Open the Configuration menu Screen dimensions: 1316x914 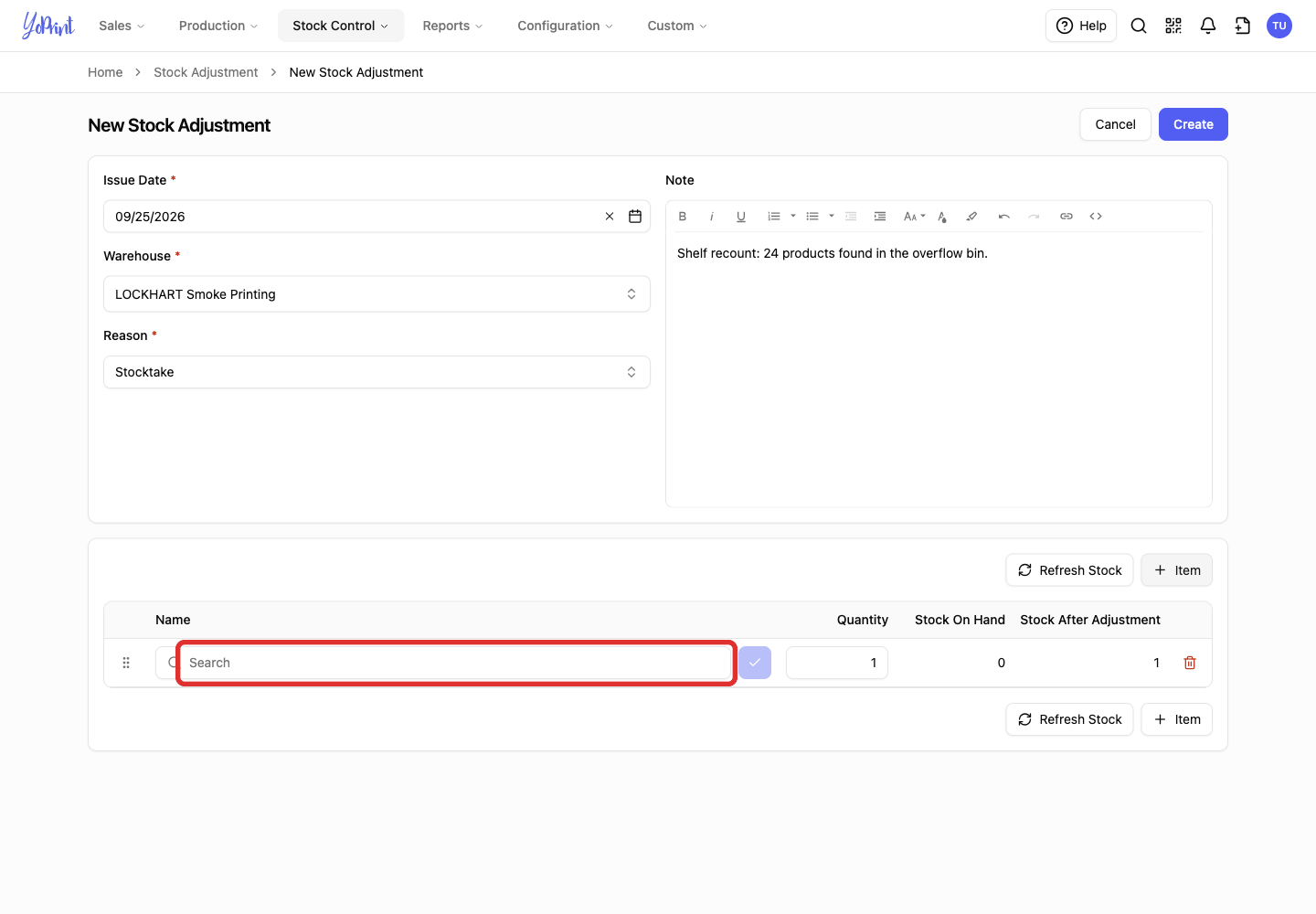[565, 26]
